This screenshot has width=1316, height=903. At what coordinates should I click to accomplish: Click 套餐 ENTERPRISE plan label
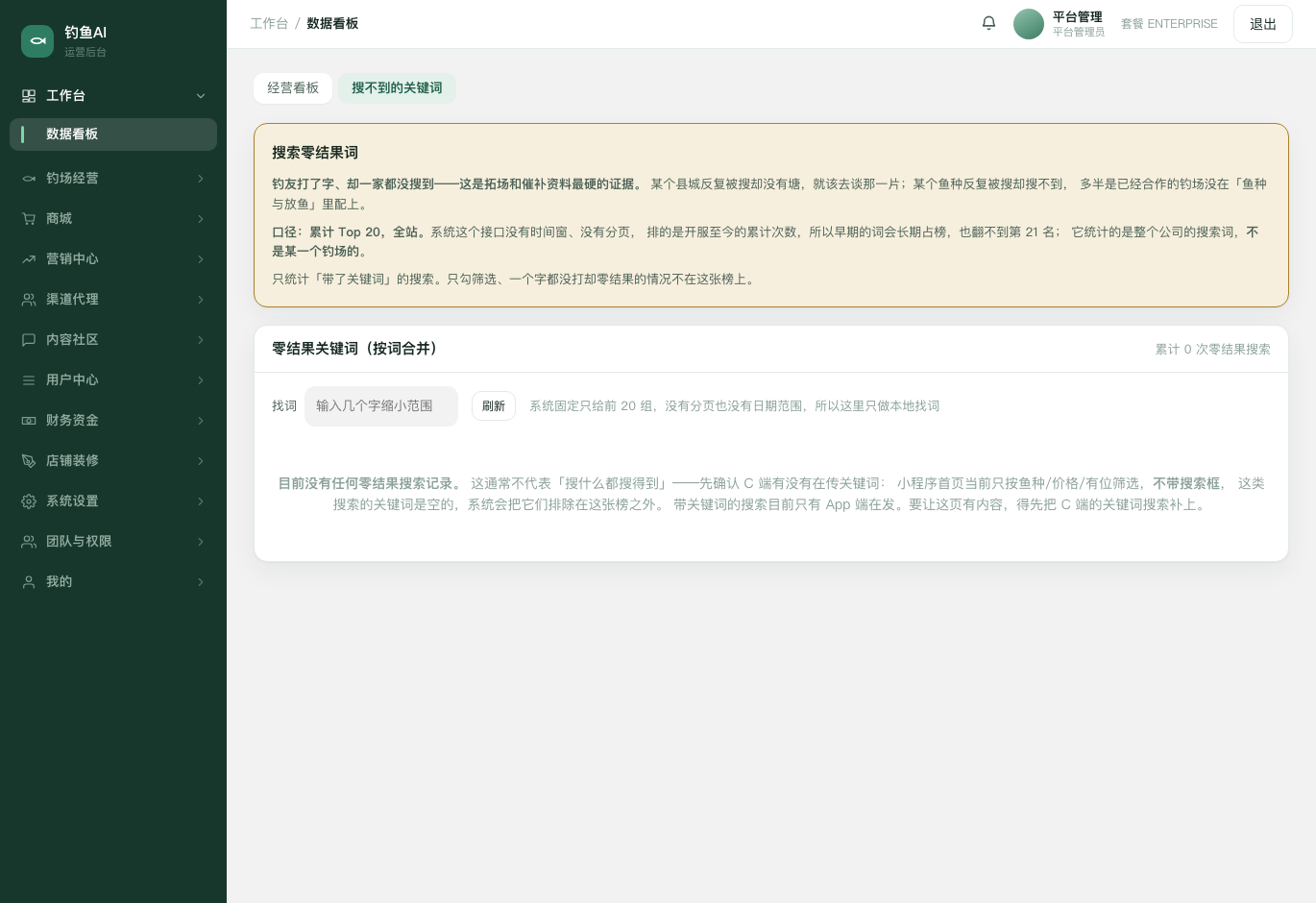1169,24
